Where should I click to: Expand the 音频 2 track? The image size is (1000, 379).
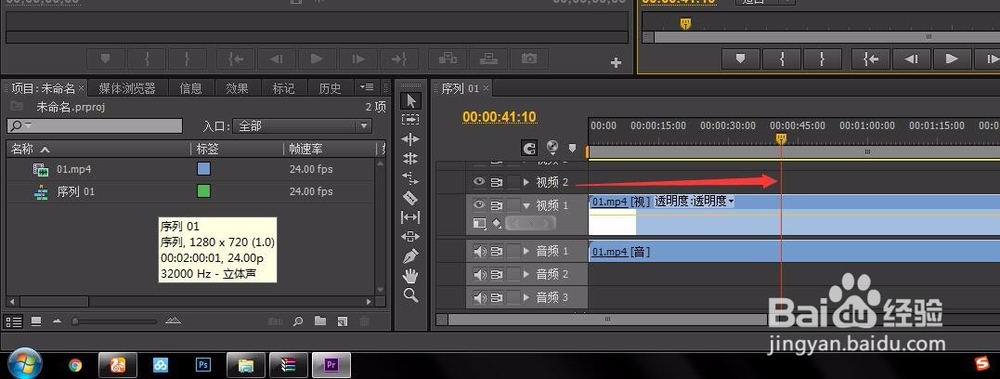pos(527,274)
